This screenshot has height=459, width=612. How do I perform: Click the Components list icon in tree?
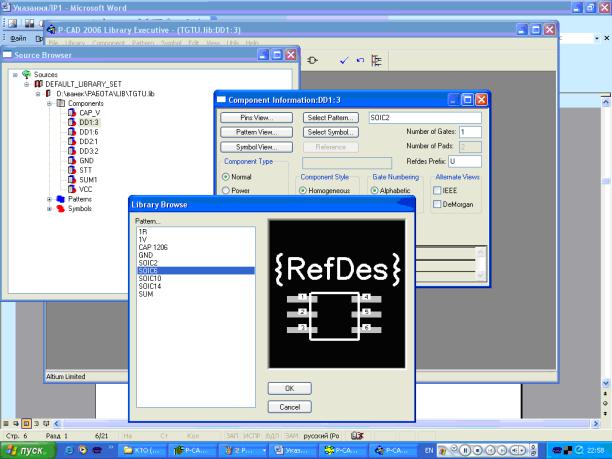pos(60,103)
